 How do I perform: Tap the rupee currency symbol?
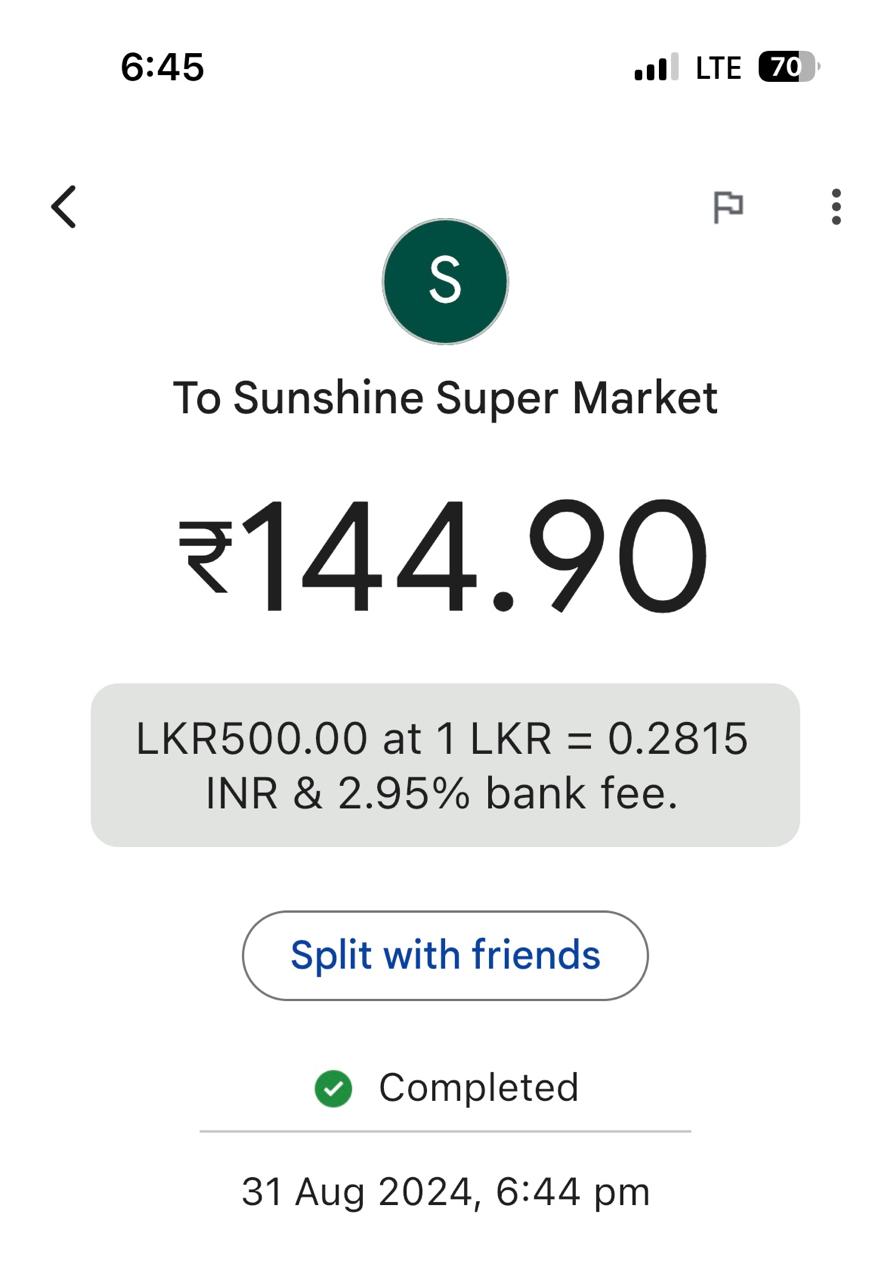point(207,556)
